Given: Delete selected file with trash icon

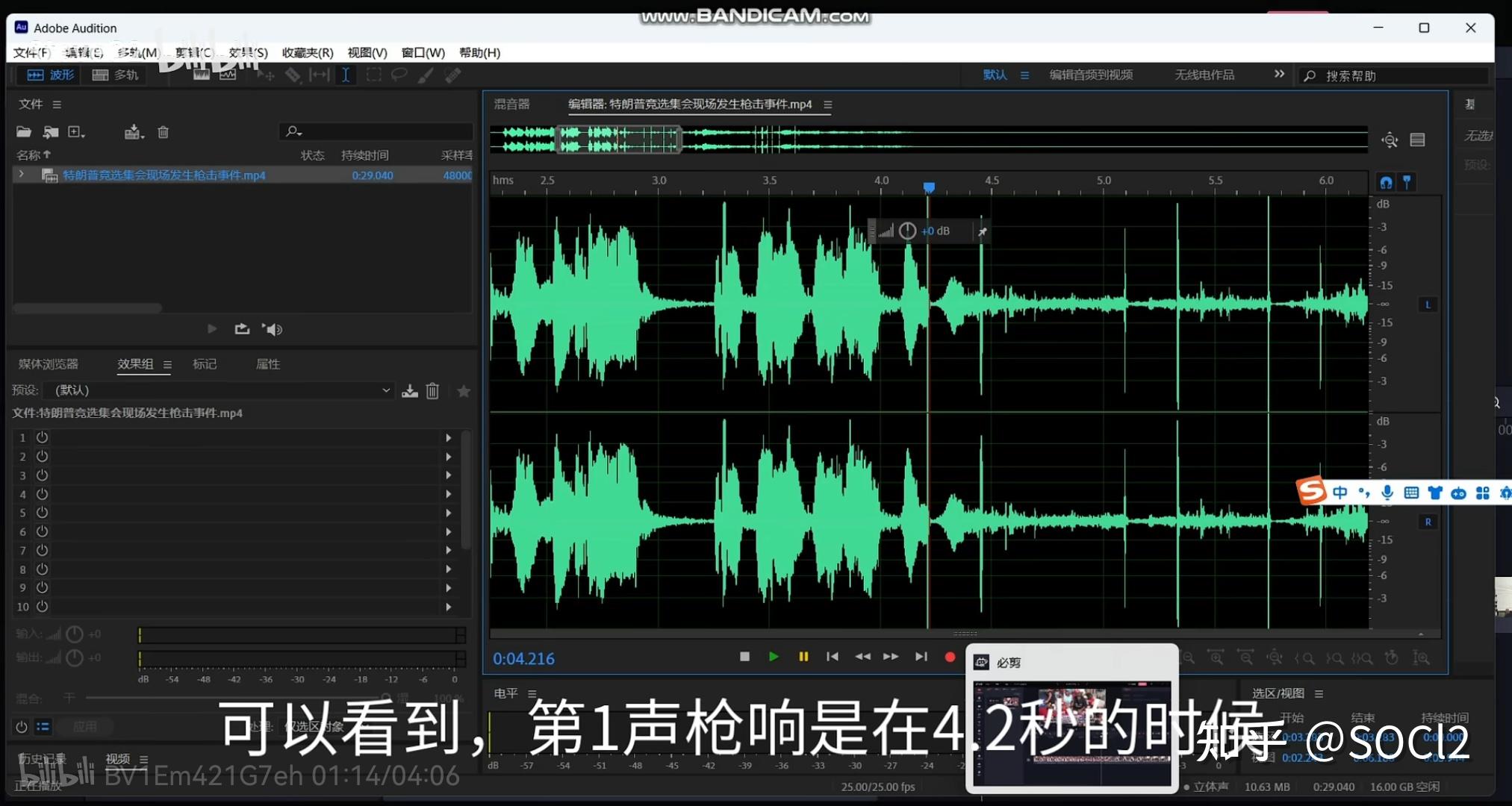Looking at the screenshot, I should [x=163, y=132].
